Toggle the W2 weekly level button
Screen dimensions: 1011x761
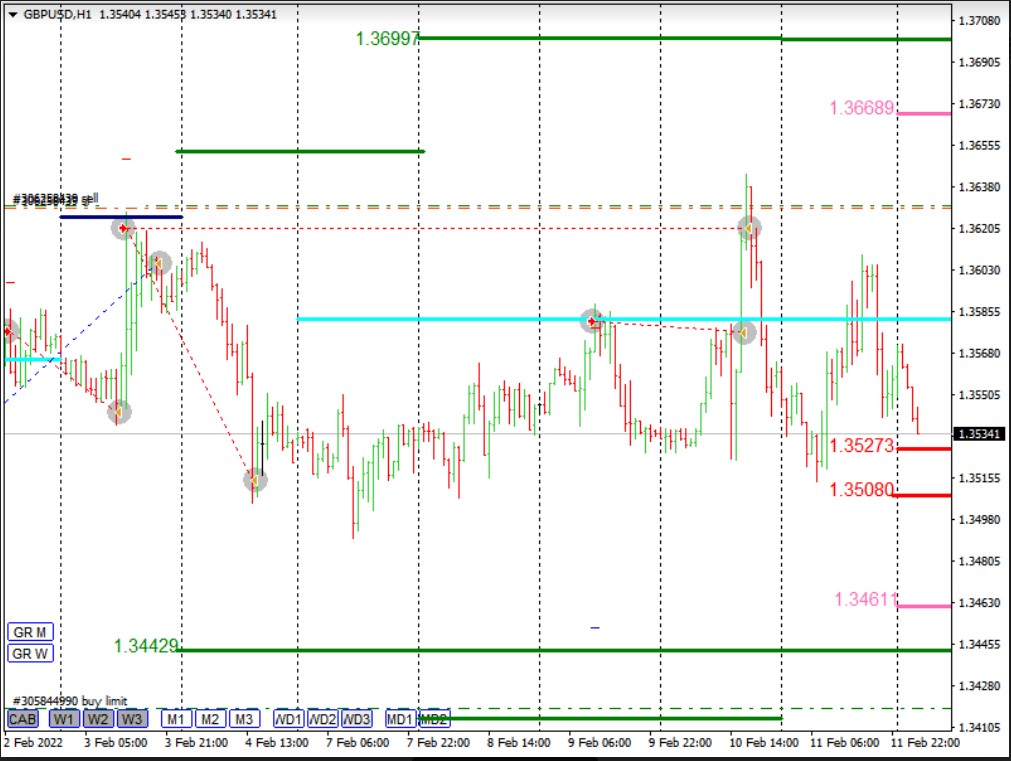pyautogui.click(x=97, y=719)
